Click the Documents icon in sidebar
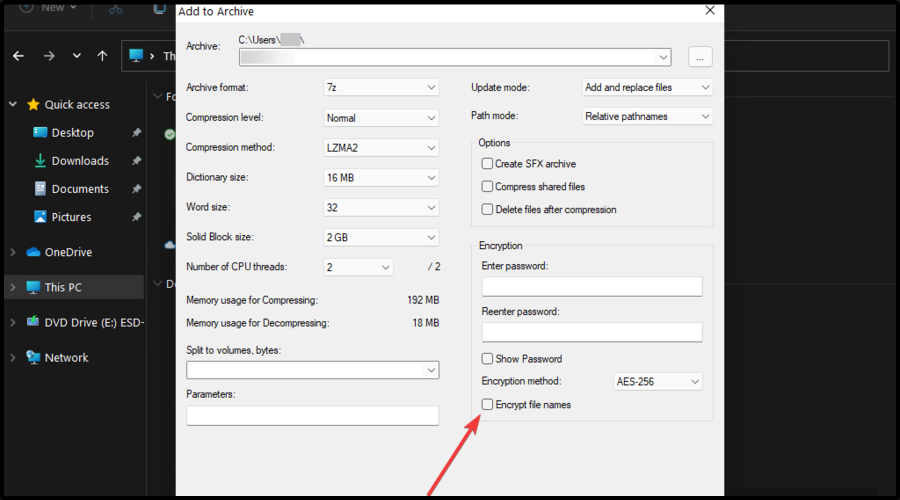900x500 pixels. (40, 189)
